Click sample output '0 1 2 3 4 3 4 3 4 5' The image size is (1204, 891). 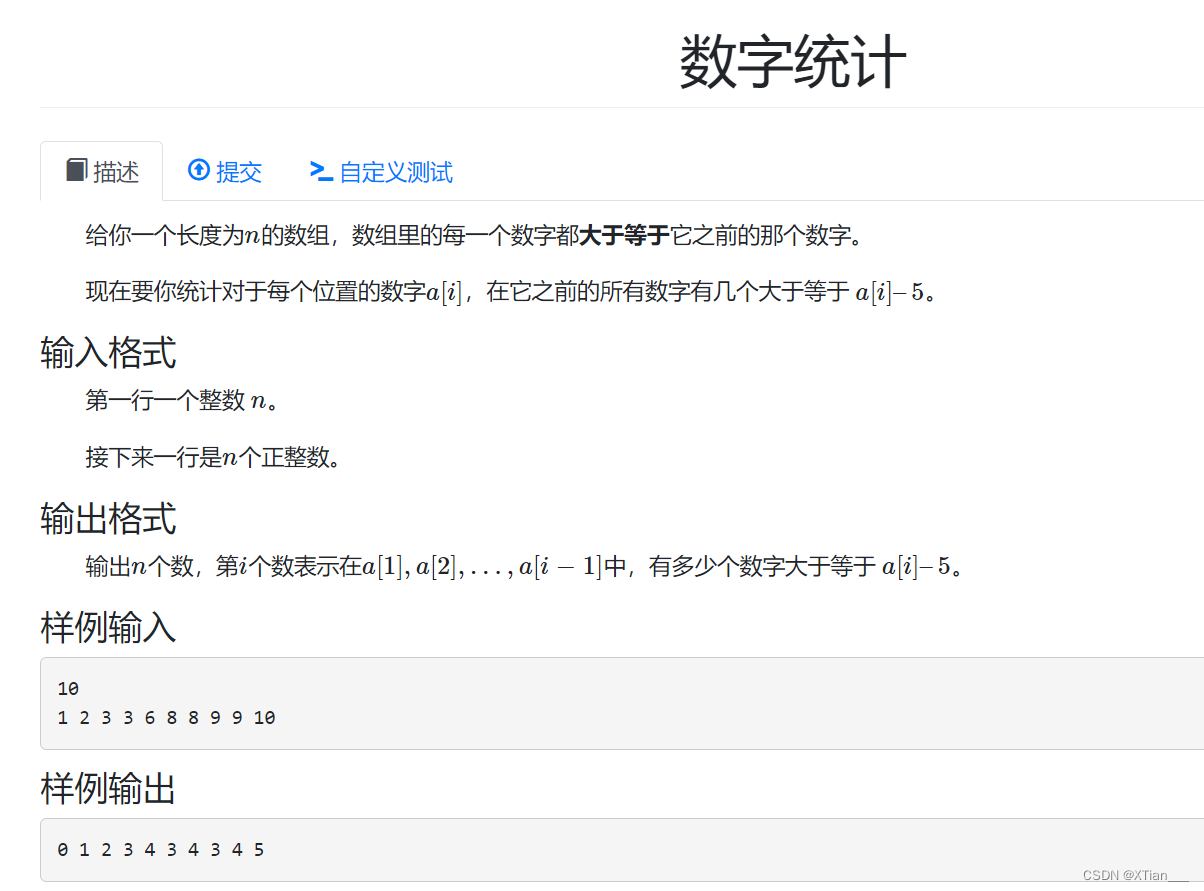(161, 850)
